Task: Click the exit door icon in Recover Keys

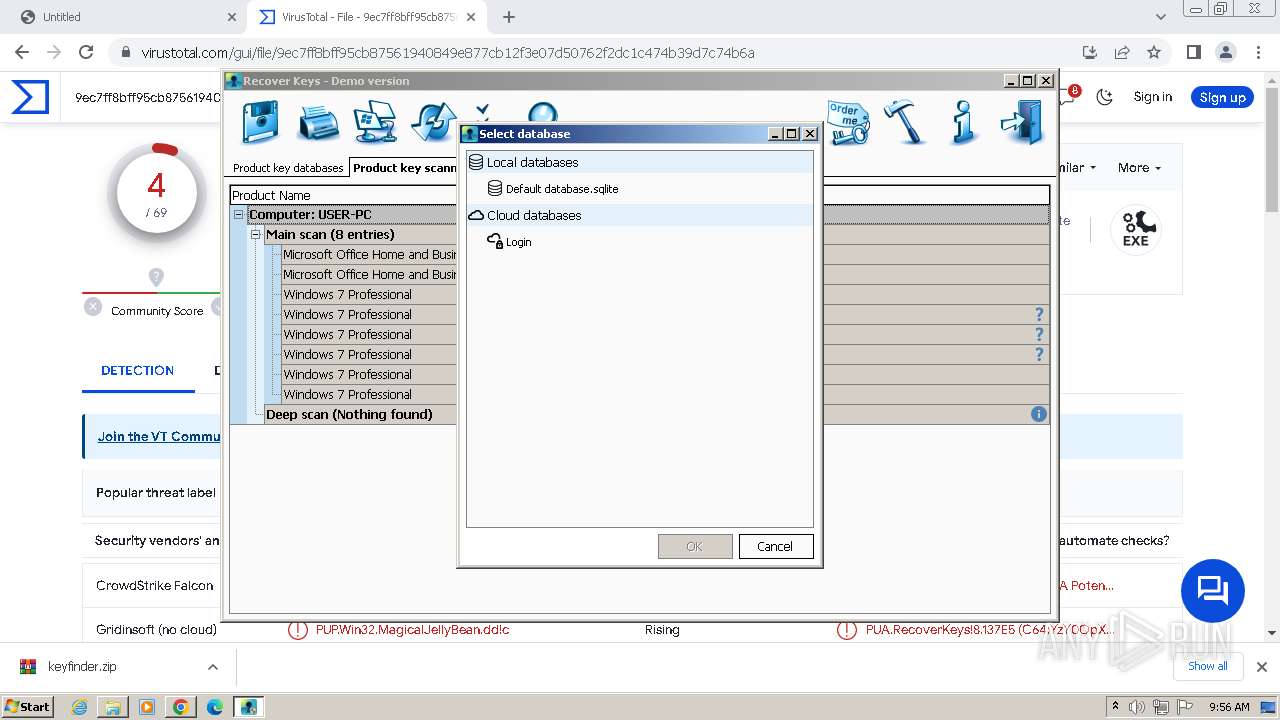Action: point(1022,123)
